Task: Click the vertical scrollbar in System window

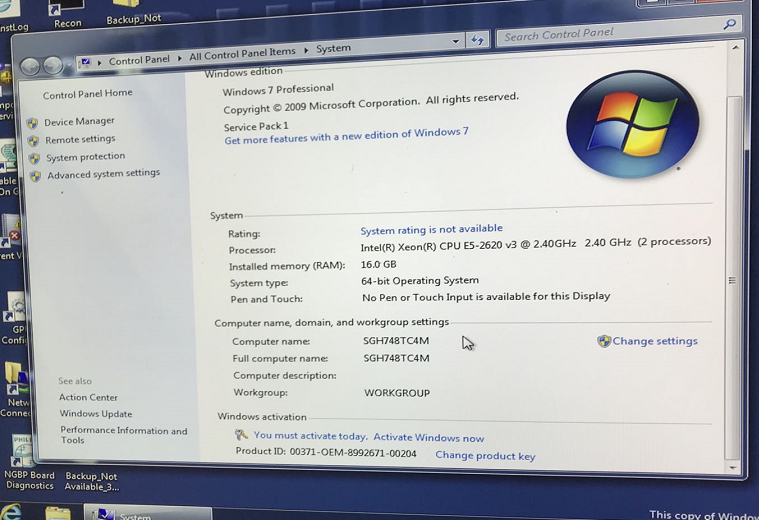Action: pyautogui.click(x=732, y=280)
